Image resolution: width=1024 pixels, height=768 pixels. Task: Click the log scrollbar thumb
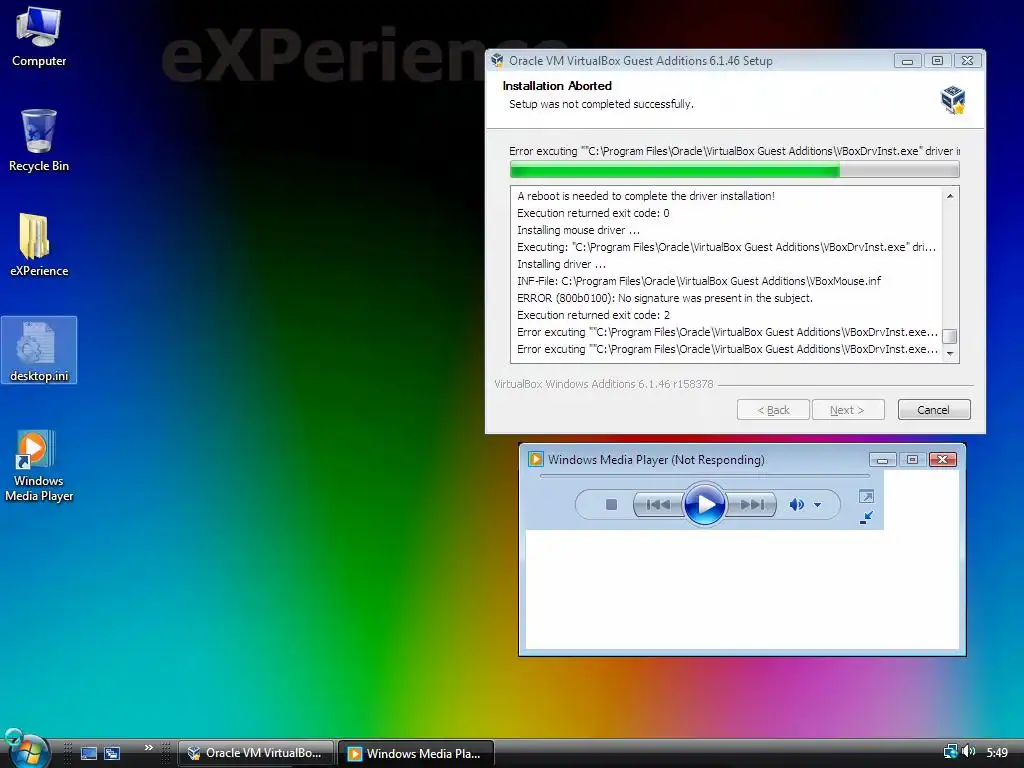point(950,336)
